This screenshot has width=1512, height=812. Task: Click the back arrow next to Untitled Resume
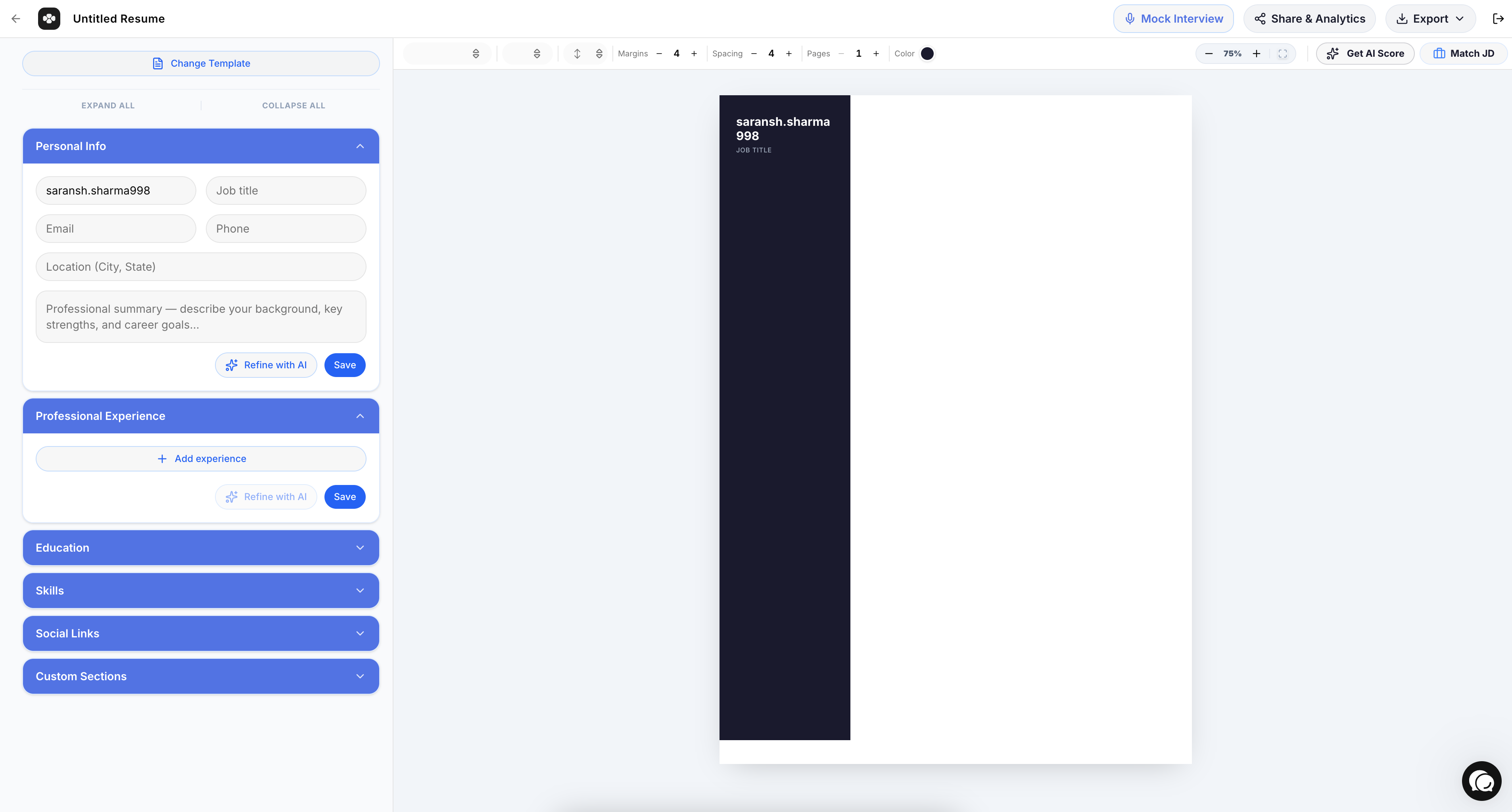[15, 18]
